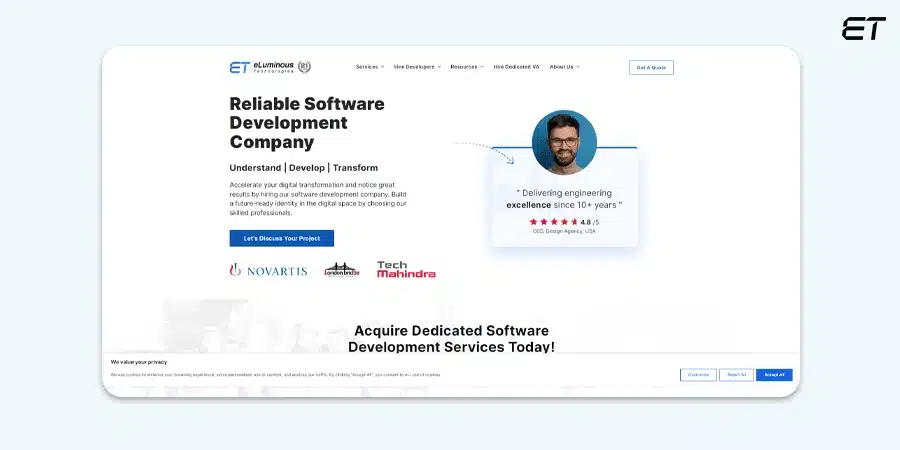Click the red star rating icons
Screen dimensions: 900x450
tap(553, 222)
